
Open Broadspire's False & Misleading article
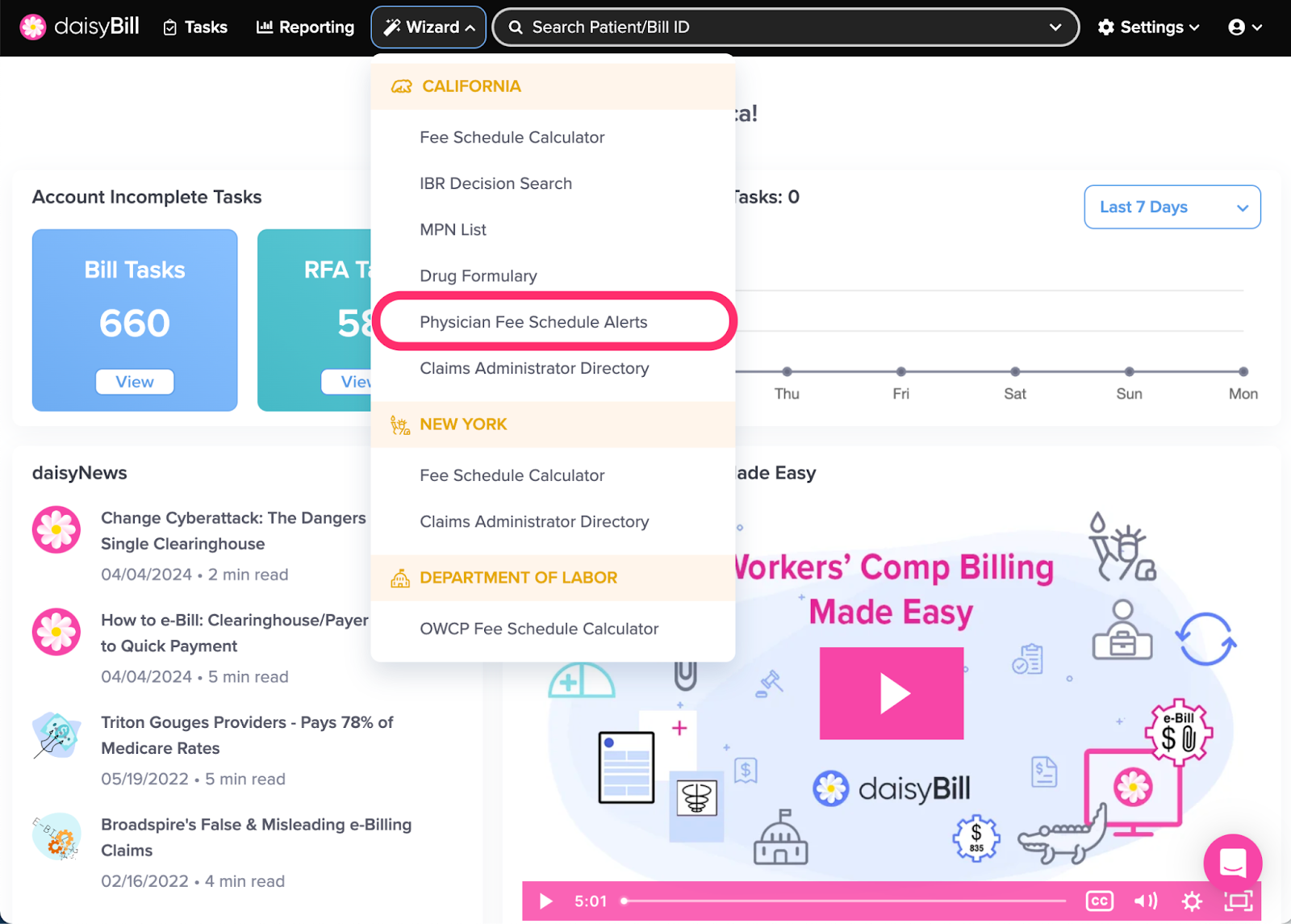[256, 837]
